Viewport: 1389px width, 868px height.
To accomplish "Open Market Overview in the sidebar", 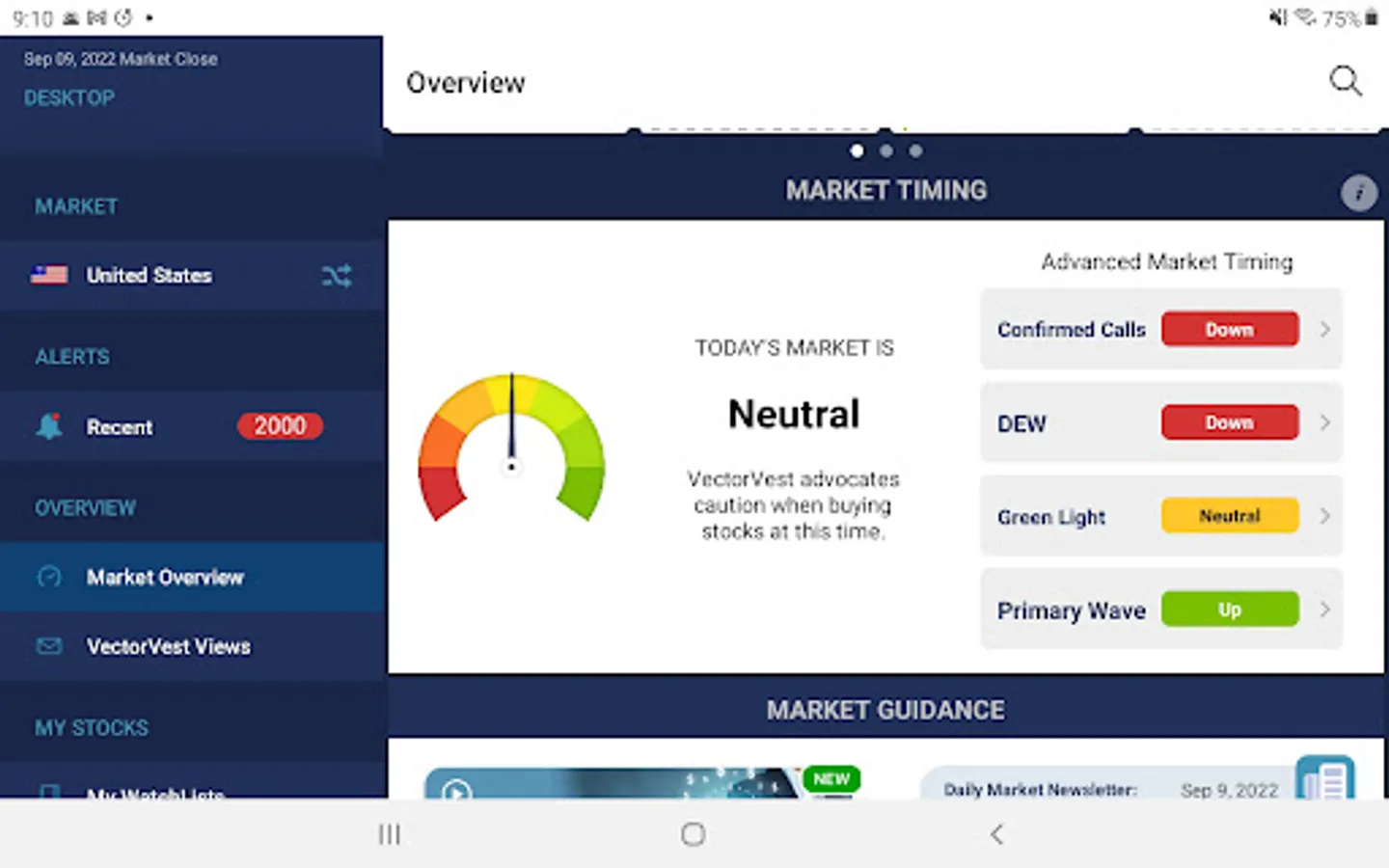I will click(192, 577).
